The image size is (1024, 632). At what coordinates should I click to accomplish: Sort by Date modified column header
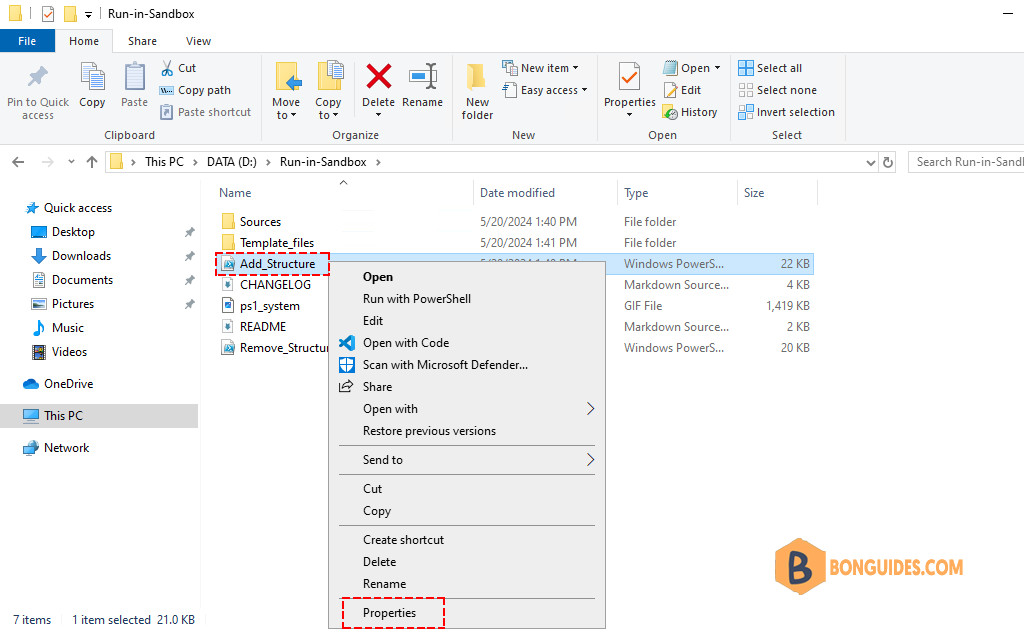click(517, 193)
